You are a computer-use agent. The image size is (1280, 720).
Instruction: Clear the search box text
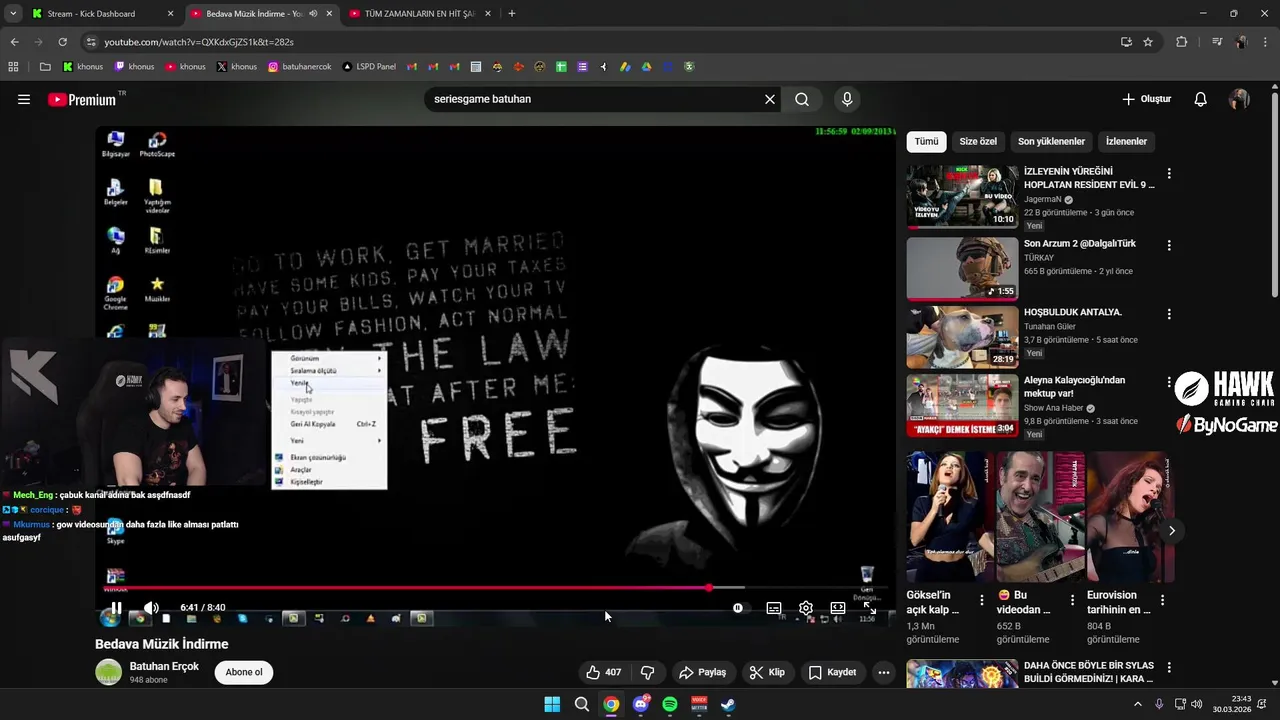(770, 99)
